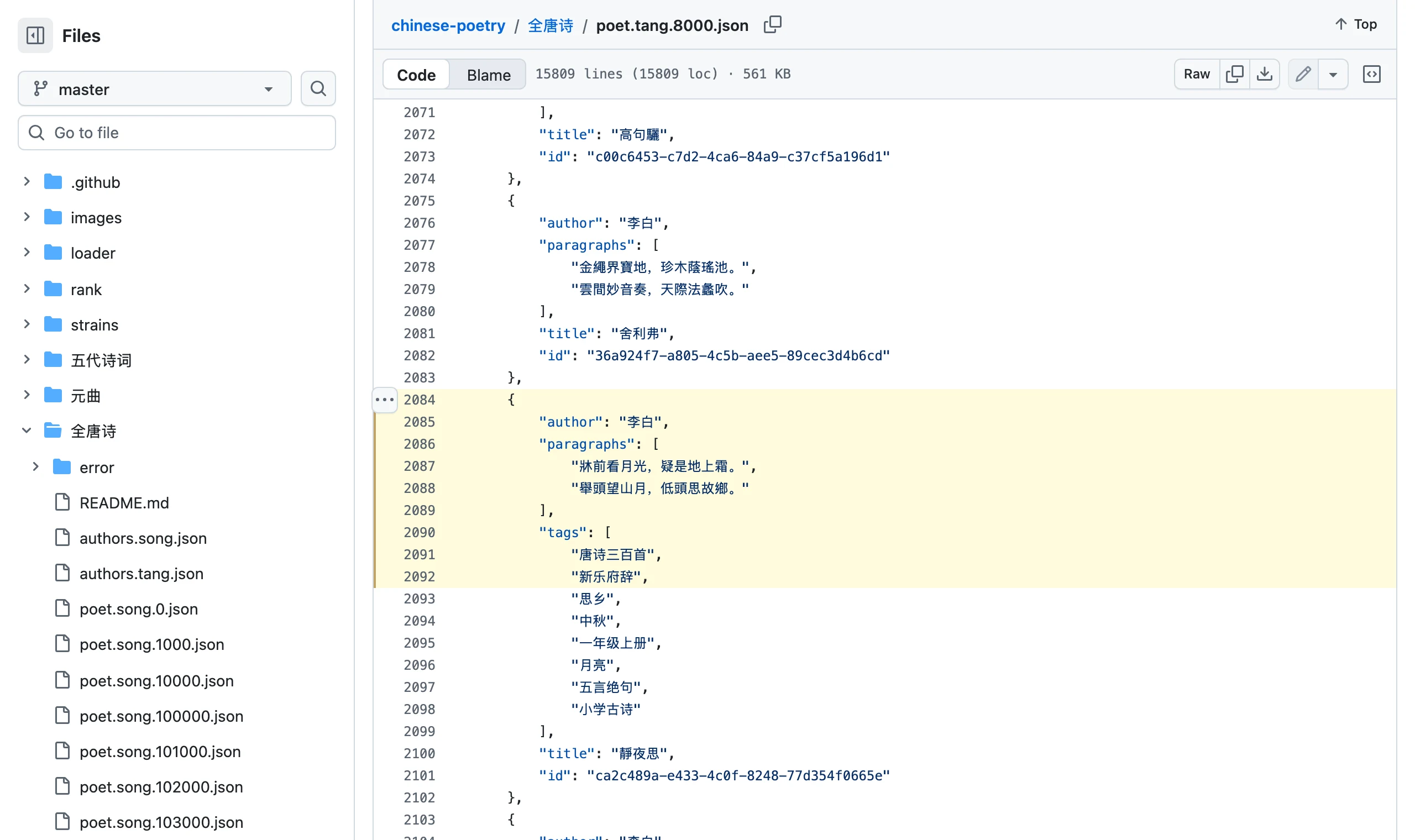Click the .github folder icon

point(53,182)
